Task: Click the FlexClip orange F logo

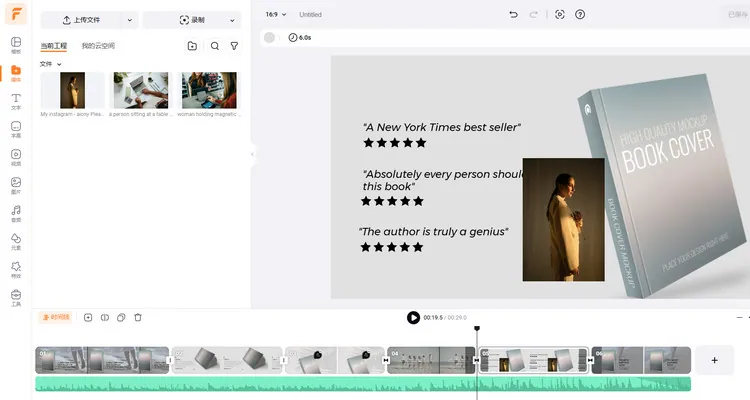Action: (x=16, y=14)
